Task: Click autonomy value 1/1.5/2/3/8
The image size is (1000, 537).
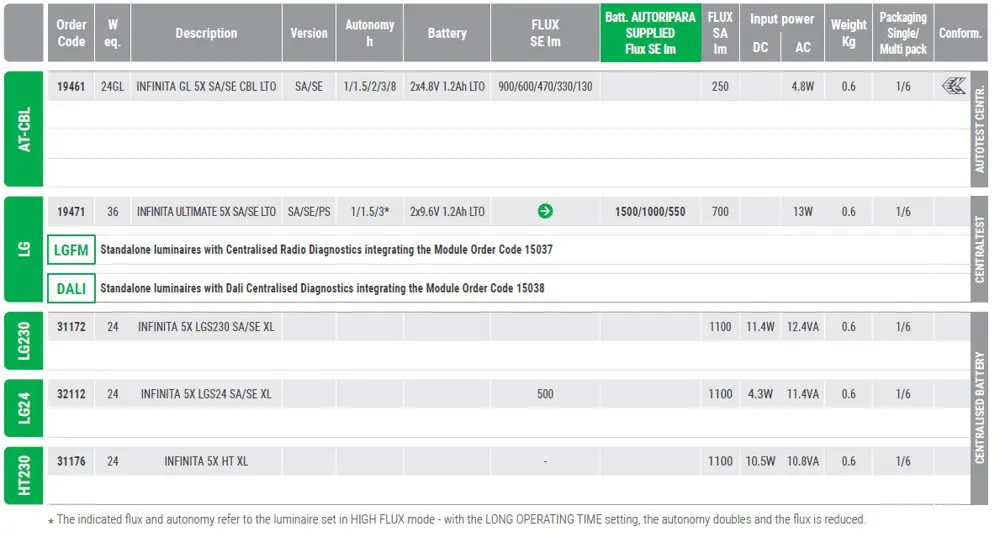Action: click(x=369, y=86)
